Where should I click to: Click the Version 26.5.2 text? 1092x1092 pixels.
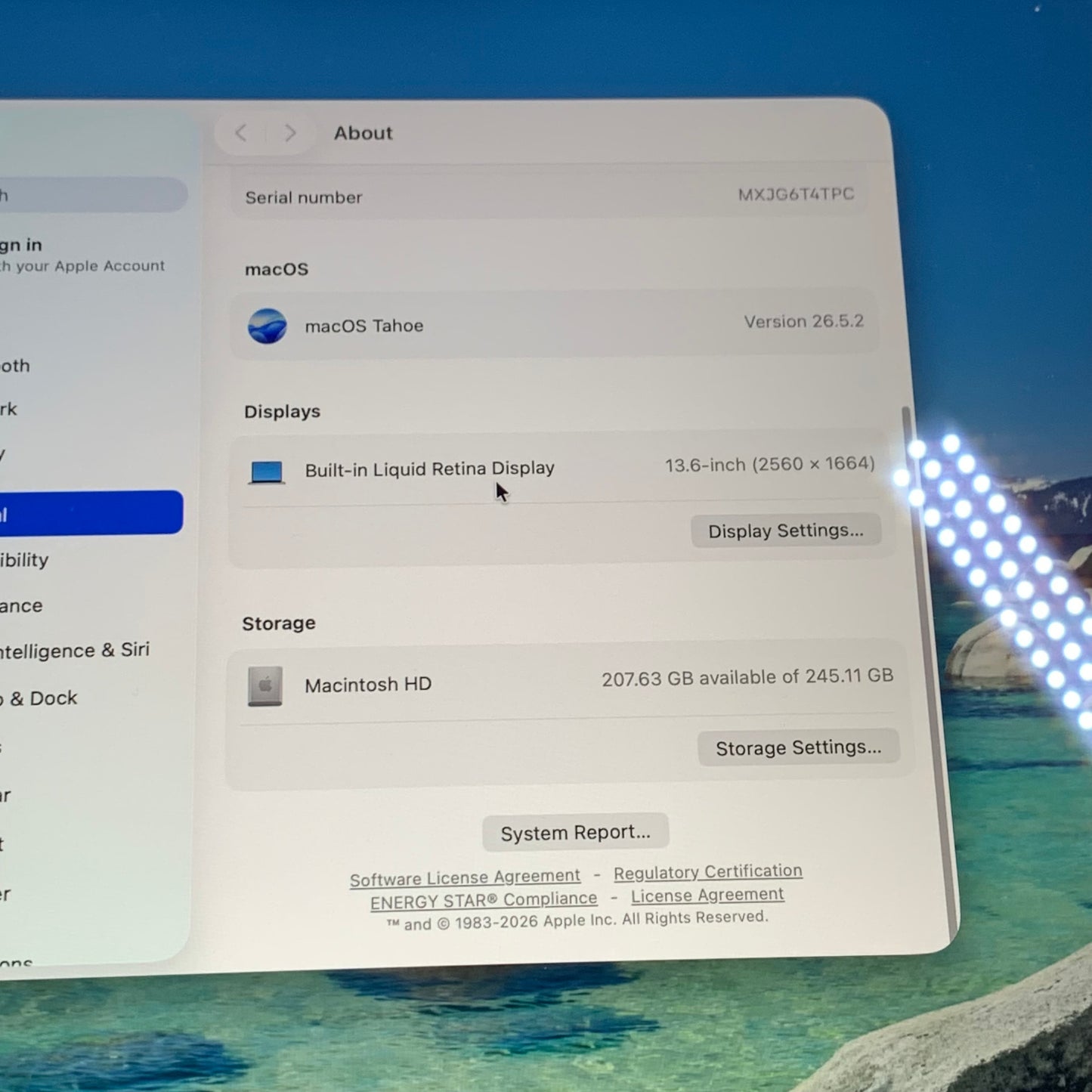[x=803, y=321]
